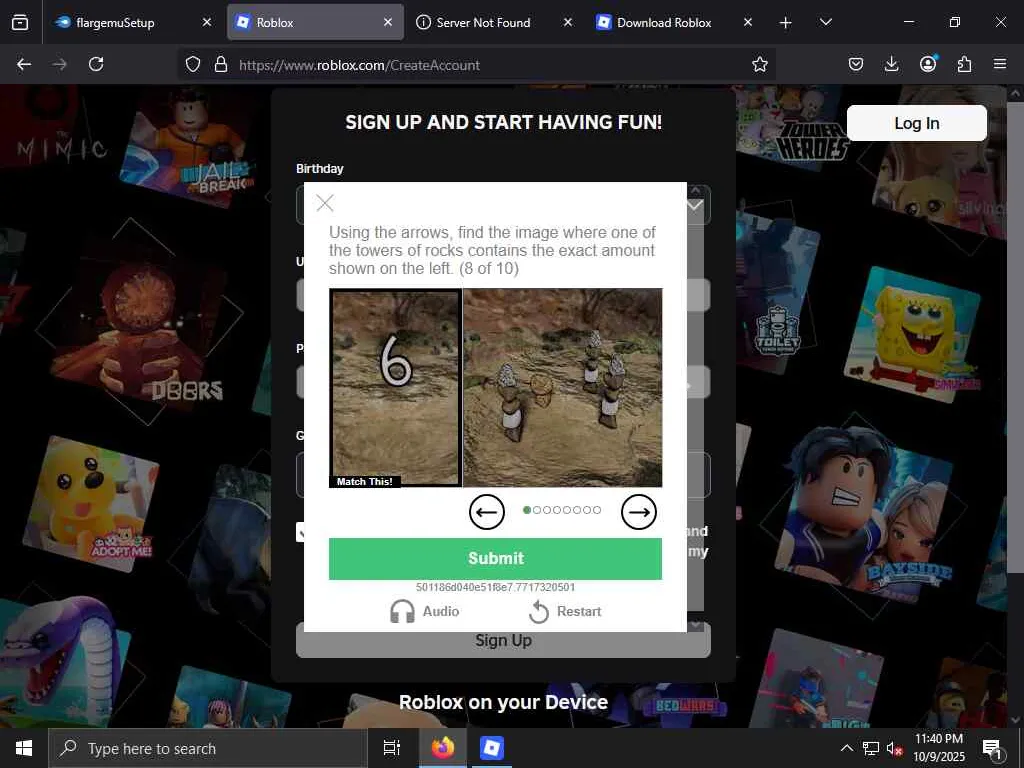Close the flargemuSetup tab

click(207, 22)
